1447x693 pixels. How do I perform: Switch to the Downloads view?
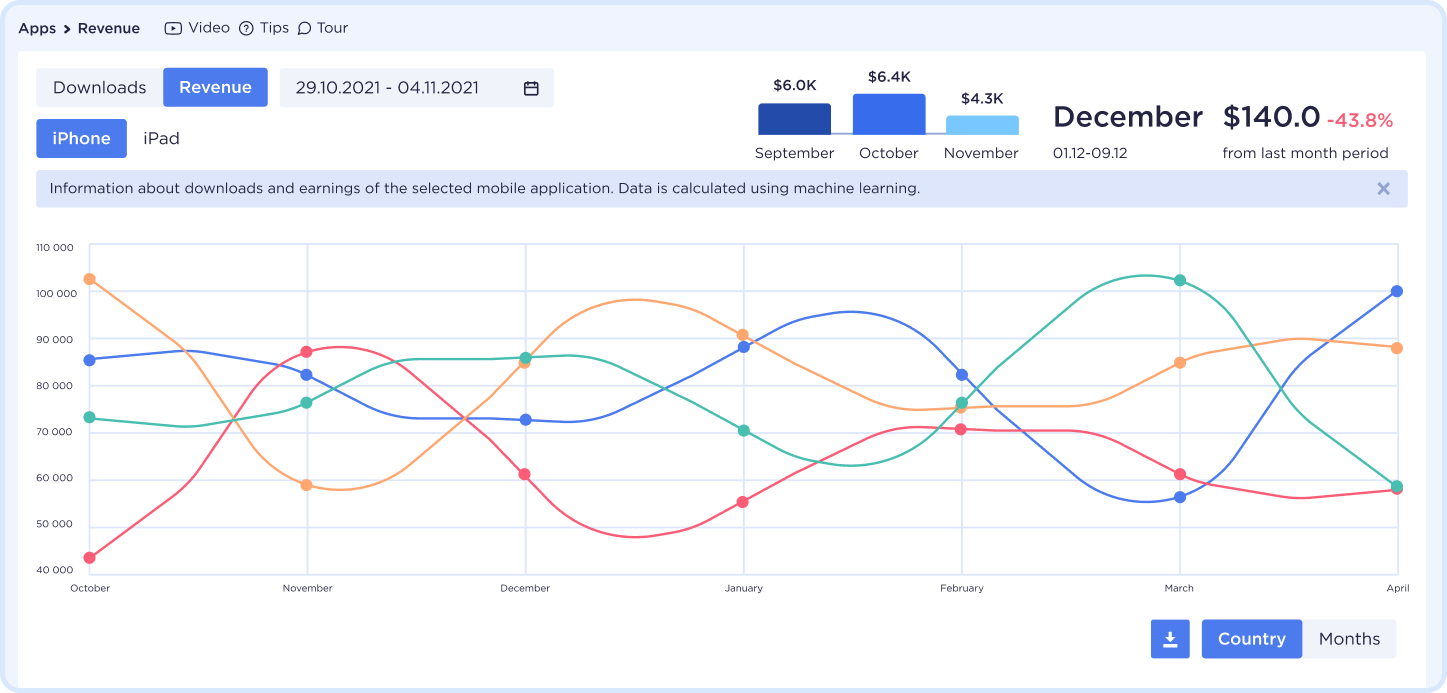click(x=100, y=88)
